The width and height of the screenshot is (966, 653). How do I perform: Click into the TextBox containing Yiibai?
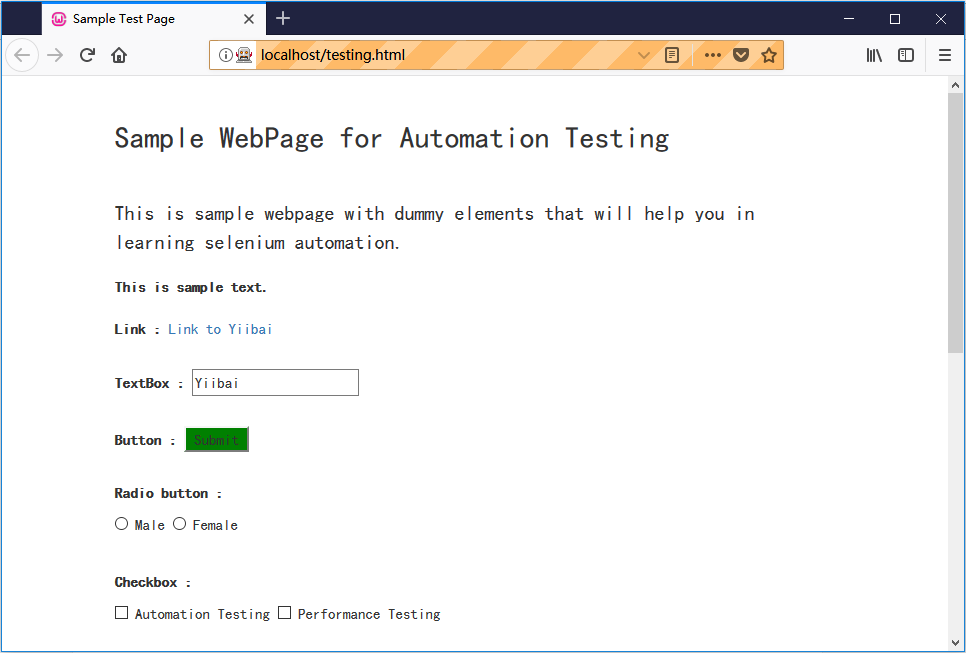click(275, 383)
